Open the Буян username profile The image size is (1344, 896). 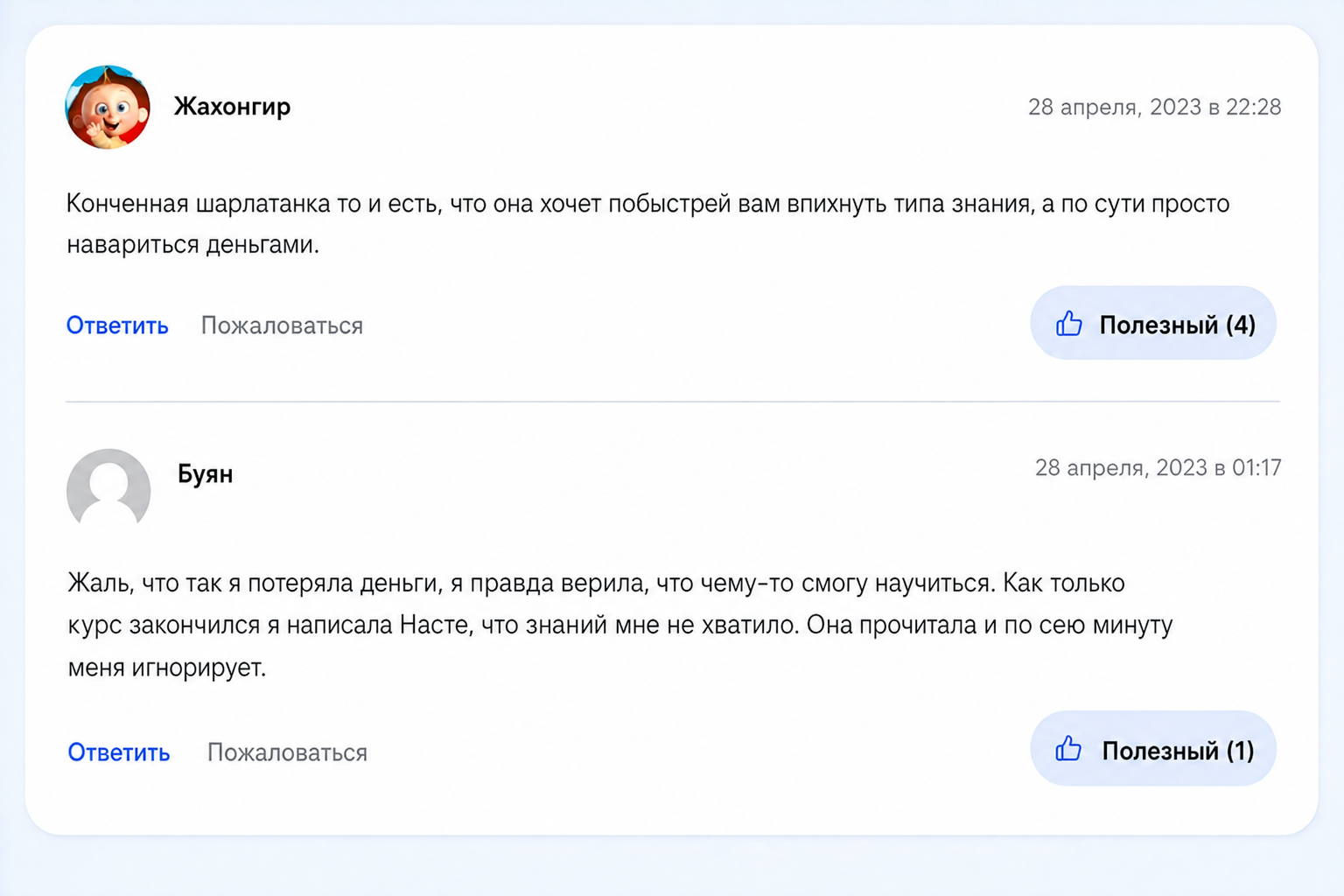[206, 474]
